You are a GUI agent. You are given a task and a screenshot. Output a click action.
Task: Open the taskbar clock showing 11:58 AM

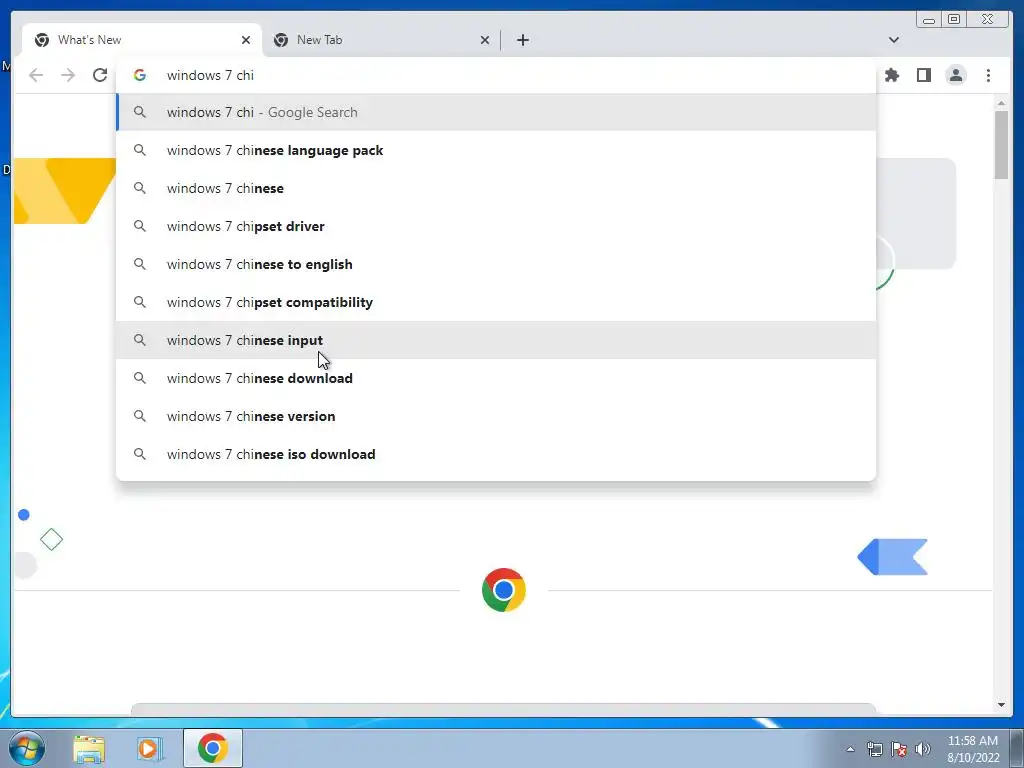click(x=973, y=749)
